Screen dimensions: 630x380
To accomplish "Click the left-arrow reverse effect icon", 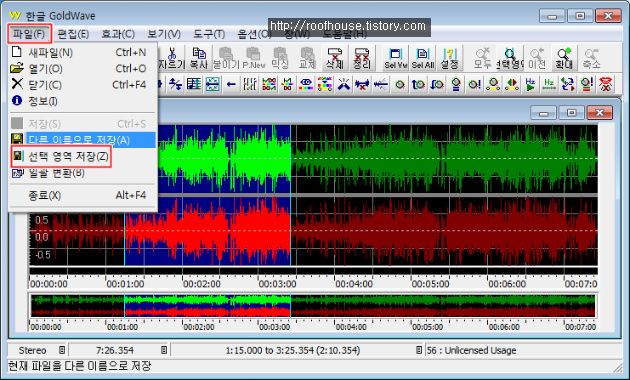I will [231, 84].
